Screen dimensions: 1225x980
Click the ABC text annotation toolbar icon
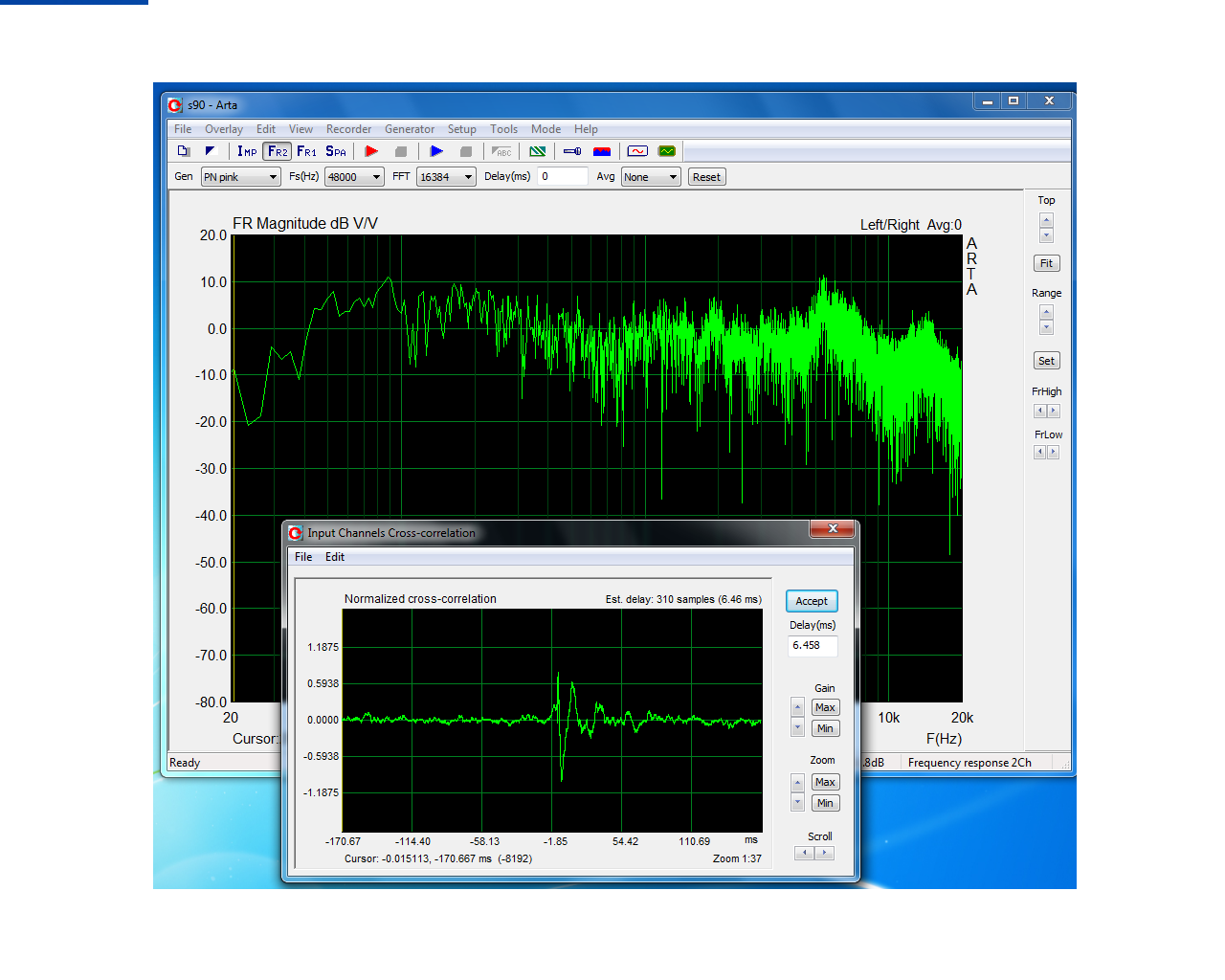[x=501, y=151]
